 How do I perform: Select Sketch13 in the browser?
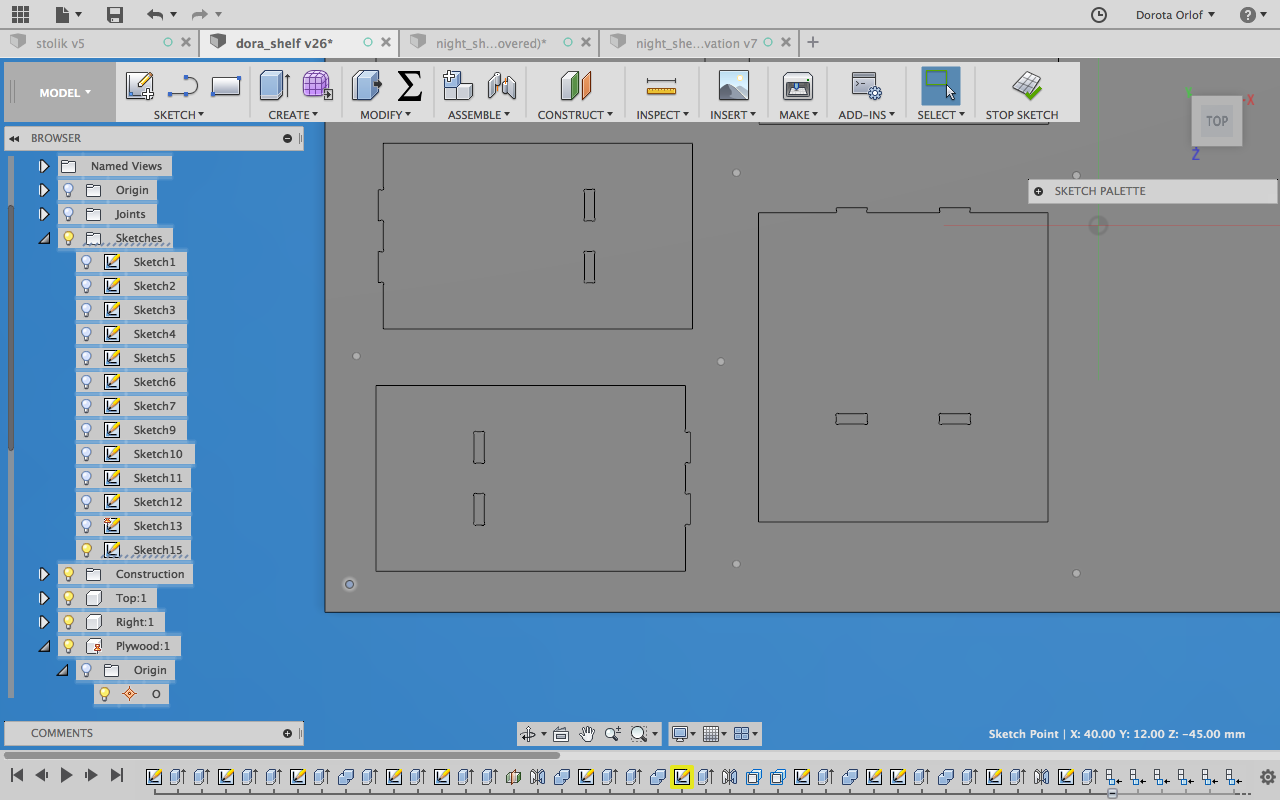coord(158,526)
